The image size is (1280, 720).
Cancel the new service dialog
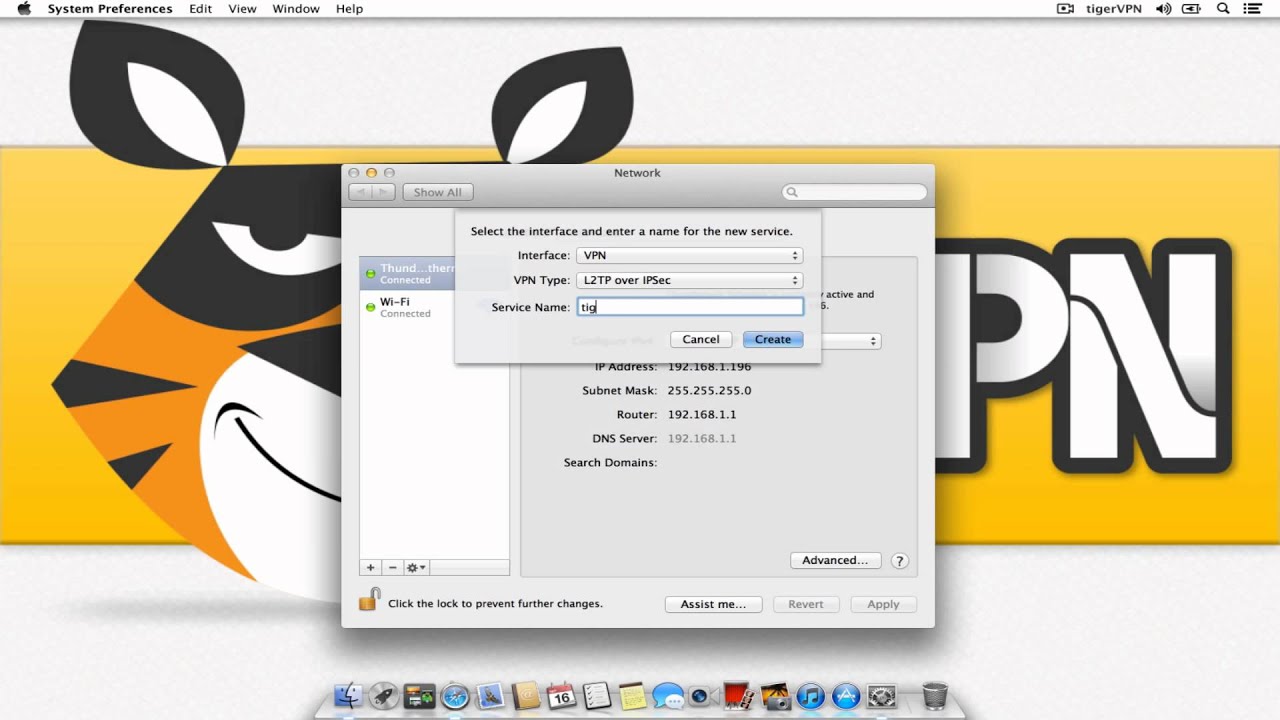pos(701,340)
